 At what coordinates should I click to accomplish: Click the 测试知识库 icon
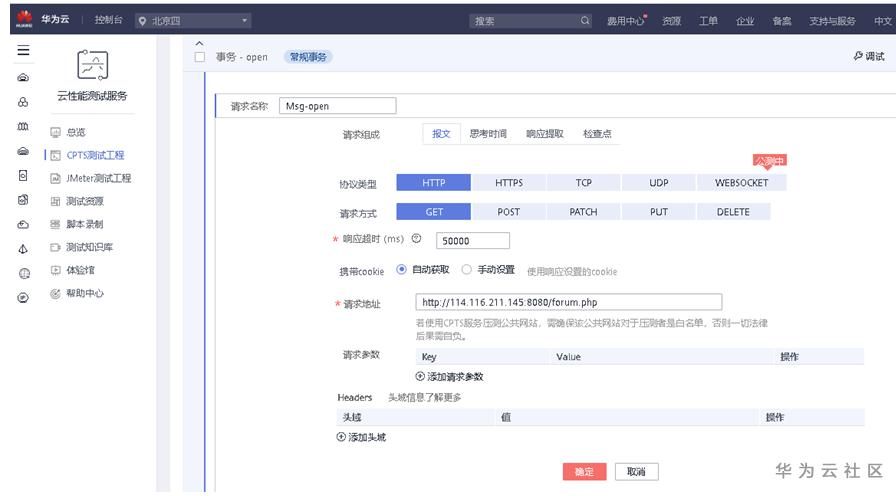click(55, 247)
